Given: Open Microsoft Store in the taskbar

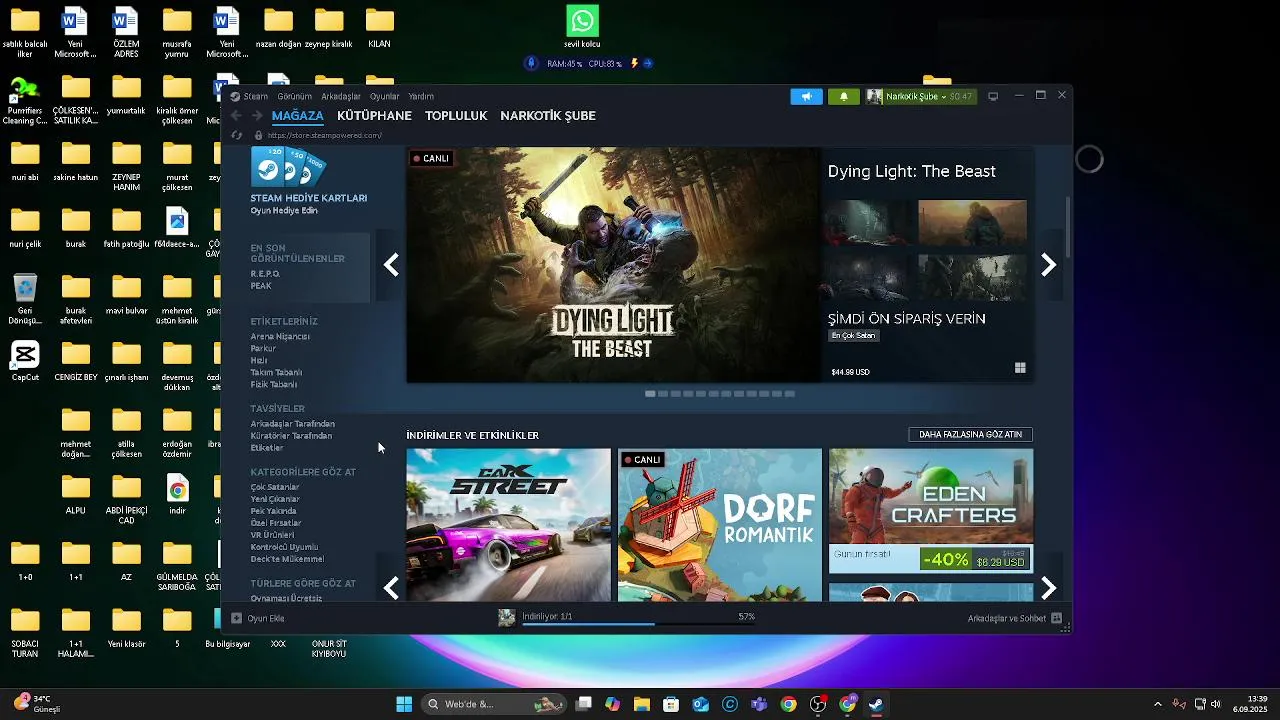Looking at the screenshot, I should tap(671, 704).
